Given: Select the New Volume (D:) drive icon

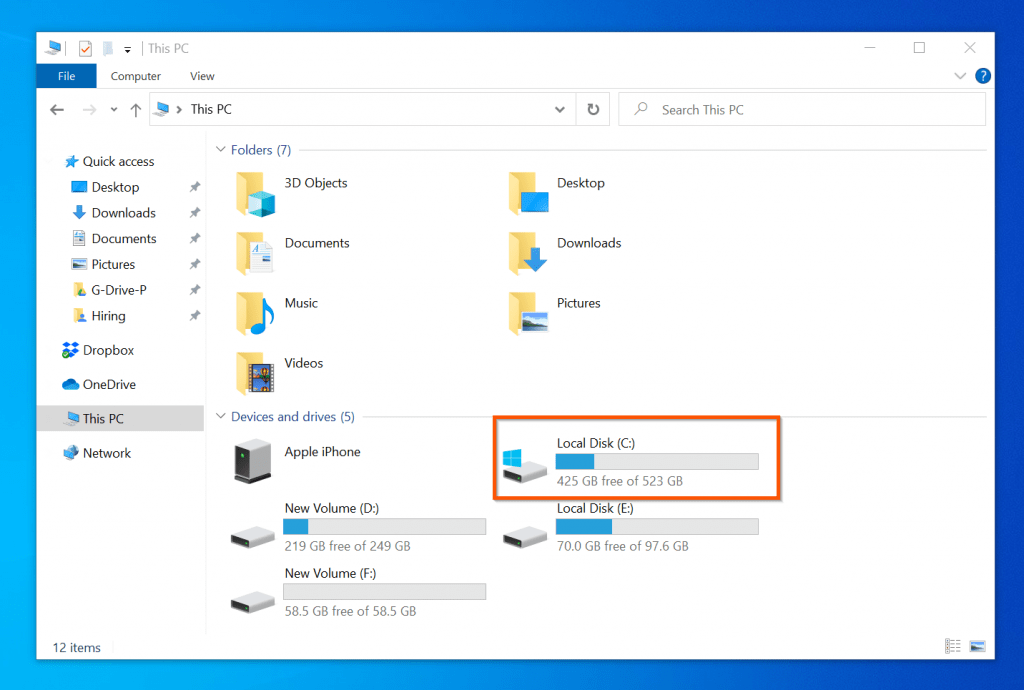Looking at the screenshot, I should [253, 537].
